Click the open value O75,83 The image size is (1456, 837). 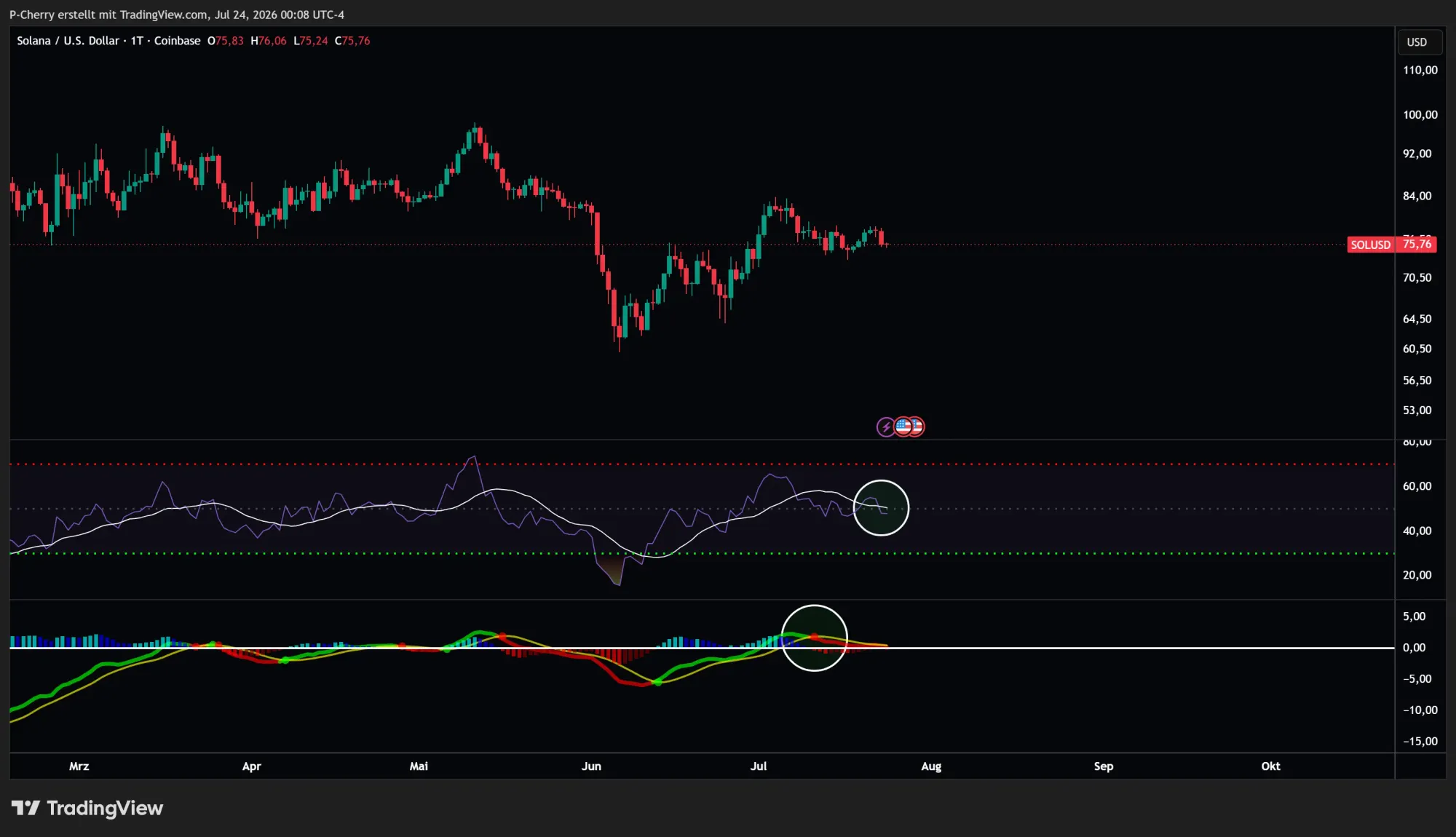pyautogui.click(x=226, y=41)
